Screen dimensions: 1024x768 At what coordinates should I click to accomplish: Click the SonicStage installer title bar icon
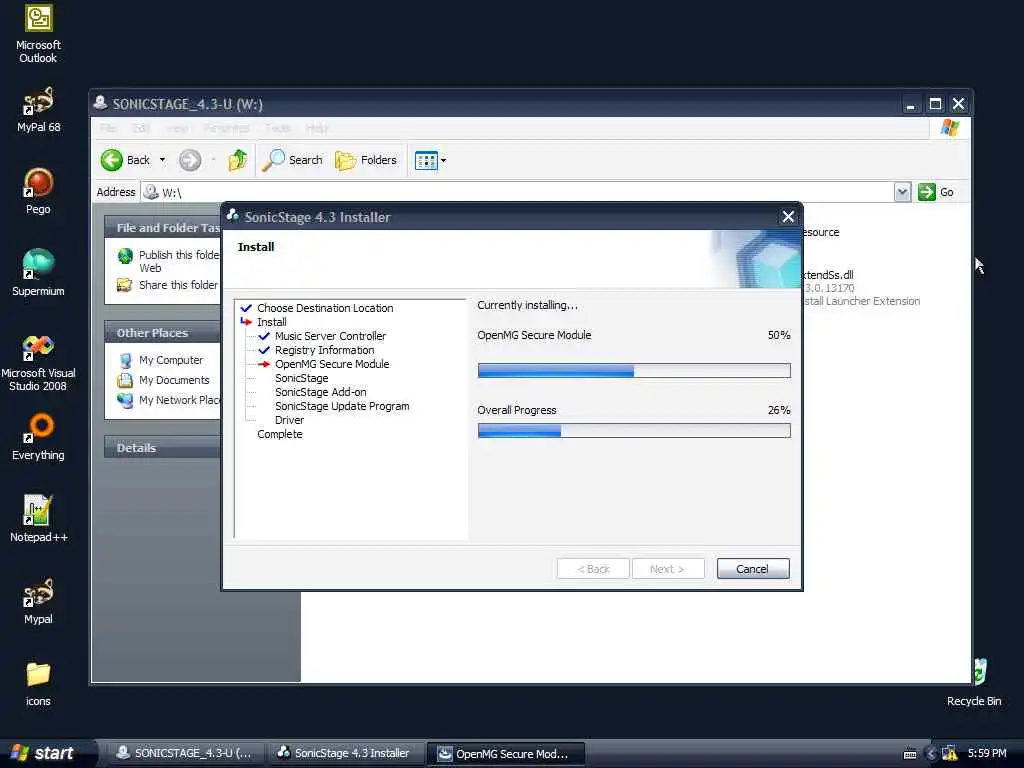coord(232,215)
